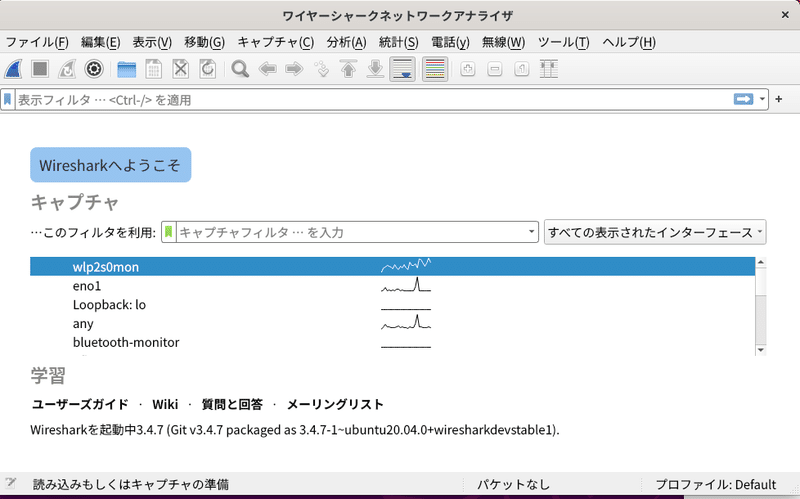
Task: Open ヘルプ(H) menu
Action: pos(629,42)
